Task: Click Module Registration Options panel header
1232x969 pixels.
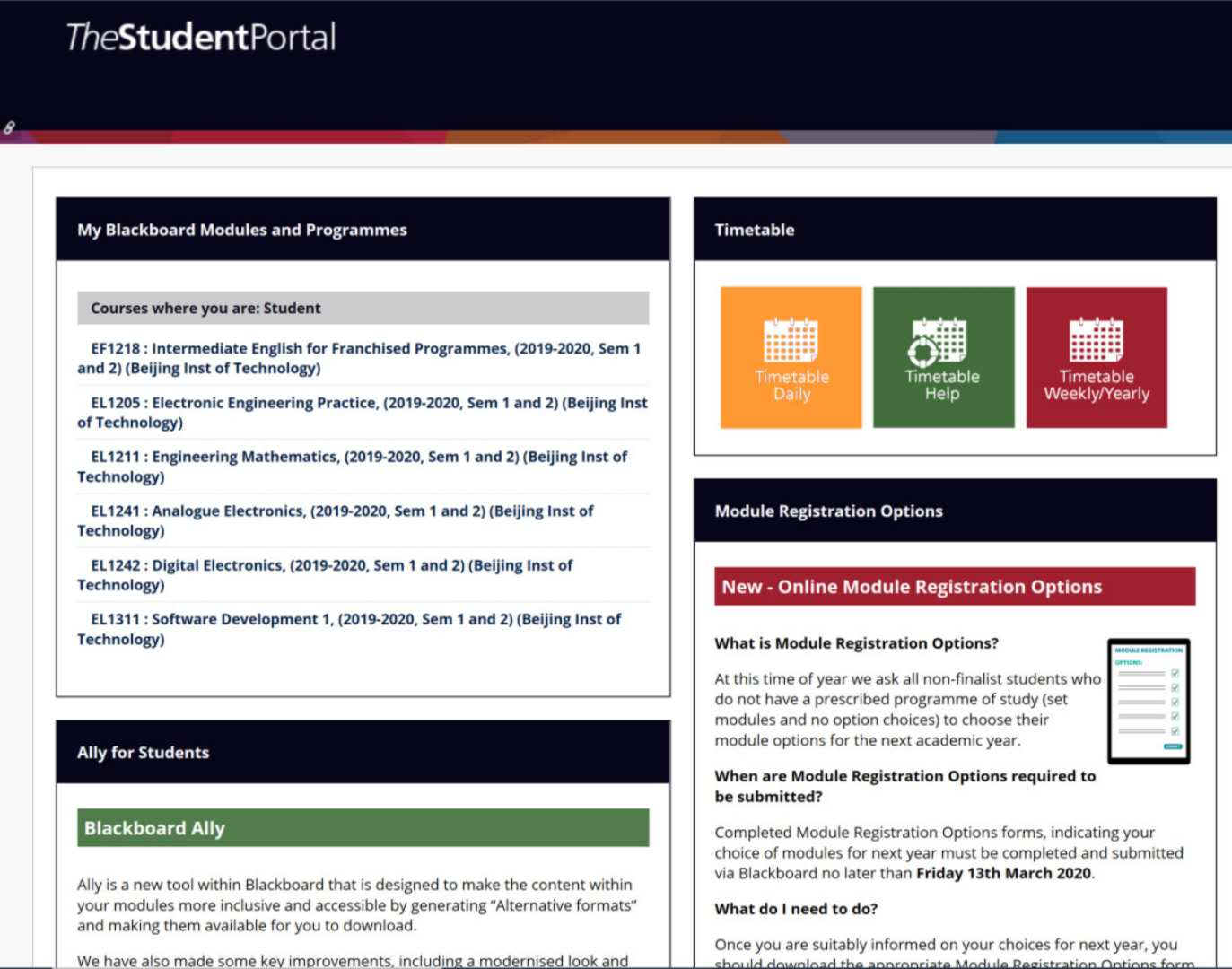Action: click(x=828, y=511)
